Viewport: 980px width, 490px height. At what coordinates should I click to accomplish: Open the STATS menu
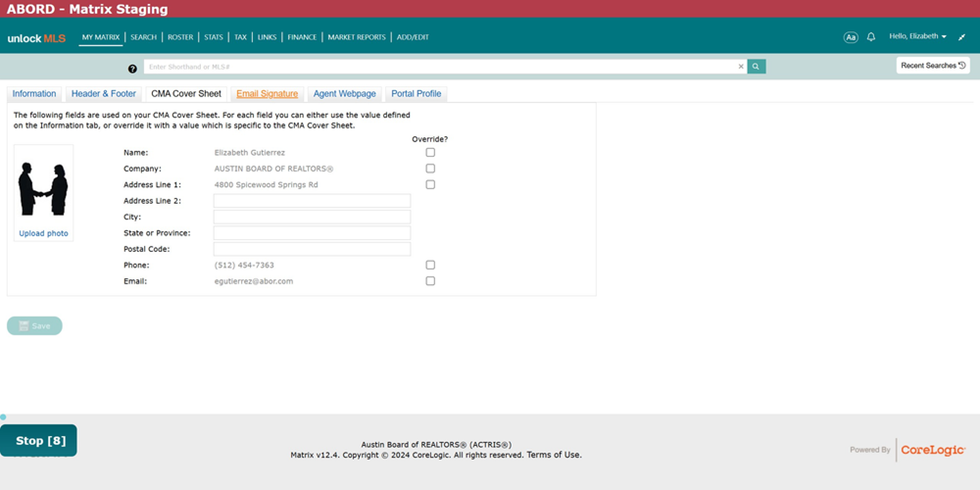tap(213, 38)
